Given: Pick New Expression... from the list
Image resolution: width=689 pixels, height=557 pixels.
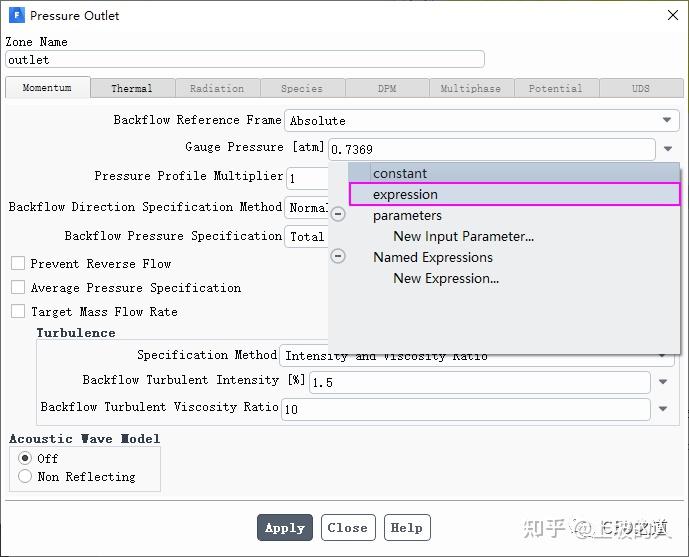Looking at the screenshot, I should (446, 278).
